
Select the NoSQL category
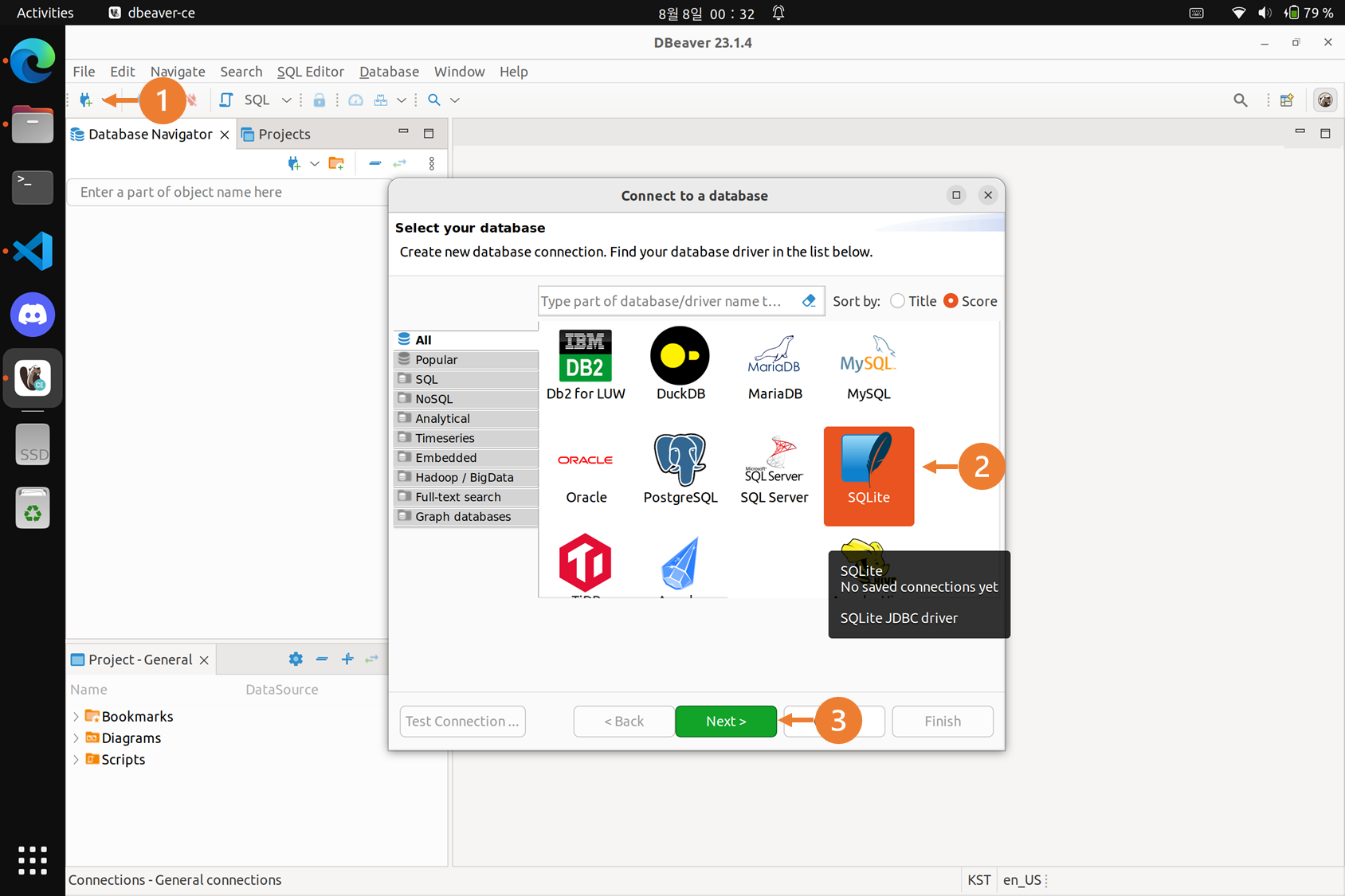pos(466,398)
